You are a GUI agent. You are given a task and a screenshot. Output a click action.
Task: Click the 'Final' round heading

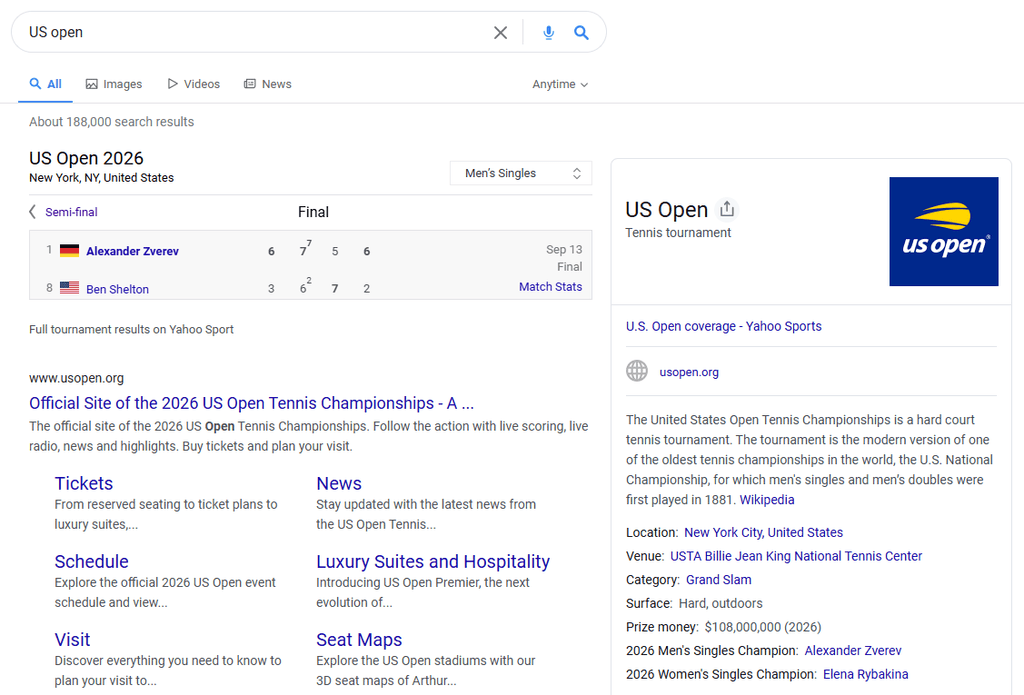313,212
